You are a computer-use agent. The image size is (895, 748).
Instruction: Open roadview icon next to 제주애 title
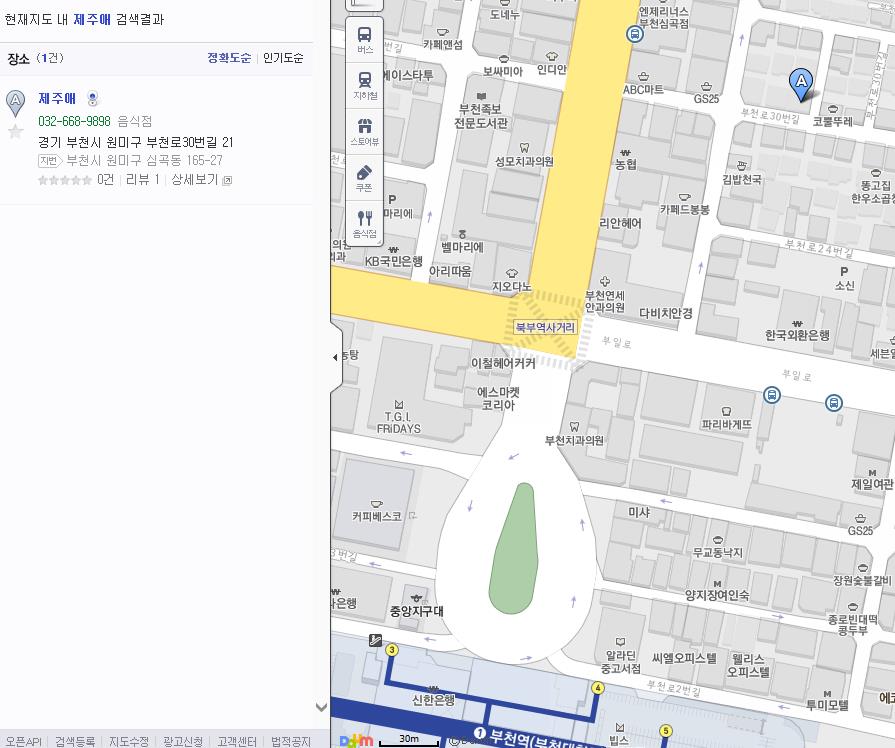93,99
